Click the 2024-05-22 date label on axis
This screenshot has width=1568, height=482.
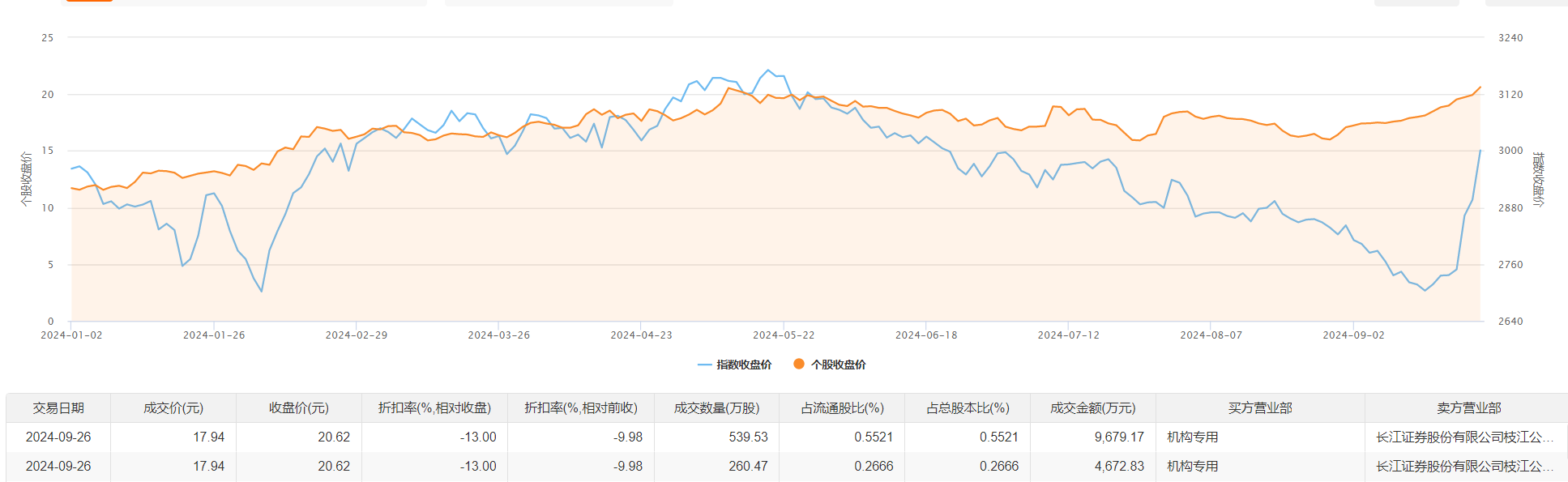[784, 335]
